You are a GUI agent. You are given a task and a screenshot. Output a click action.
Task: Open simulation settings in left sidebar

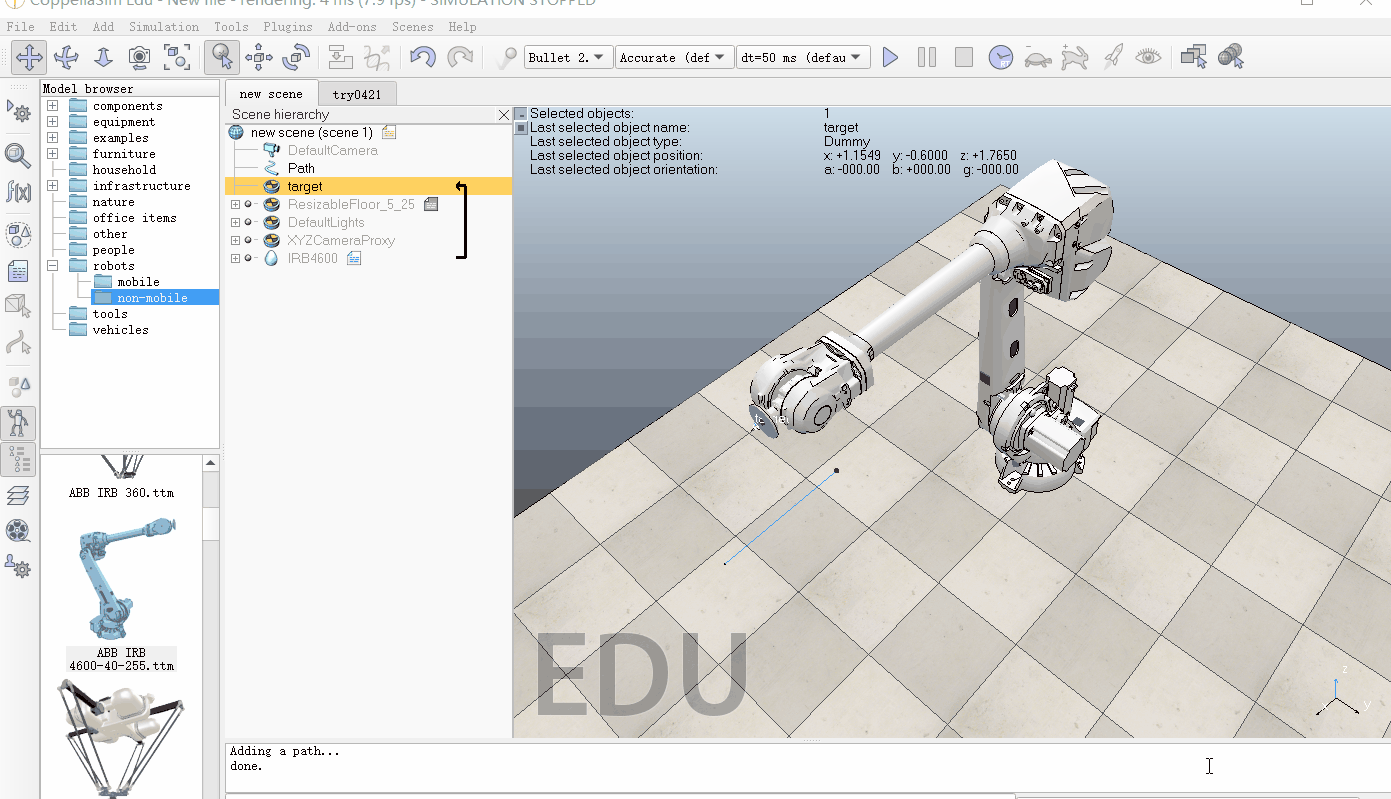18,111
